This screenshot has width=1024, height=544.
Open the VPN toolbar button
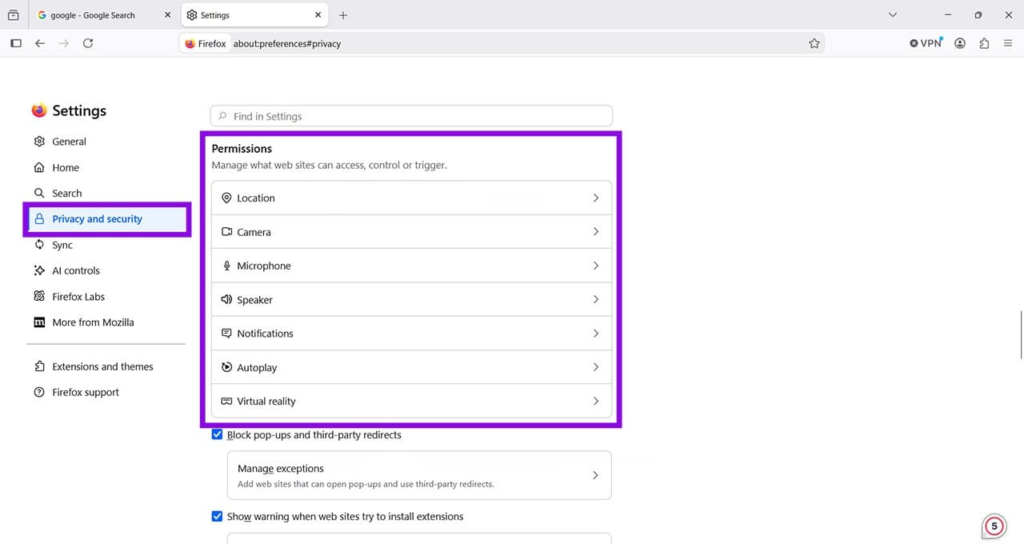(x=926, y=43)
